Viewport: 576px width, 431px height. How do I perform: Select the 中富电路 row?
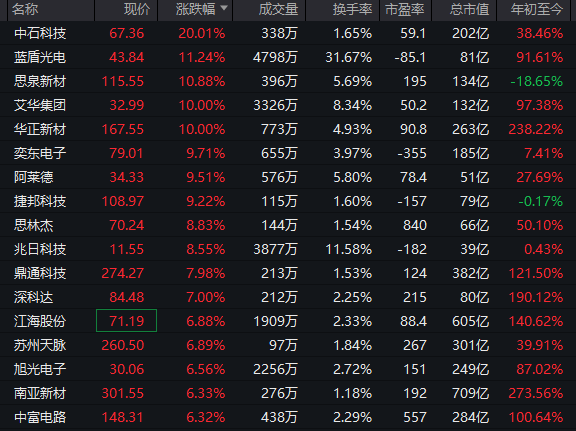(x=288, y=417)
